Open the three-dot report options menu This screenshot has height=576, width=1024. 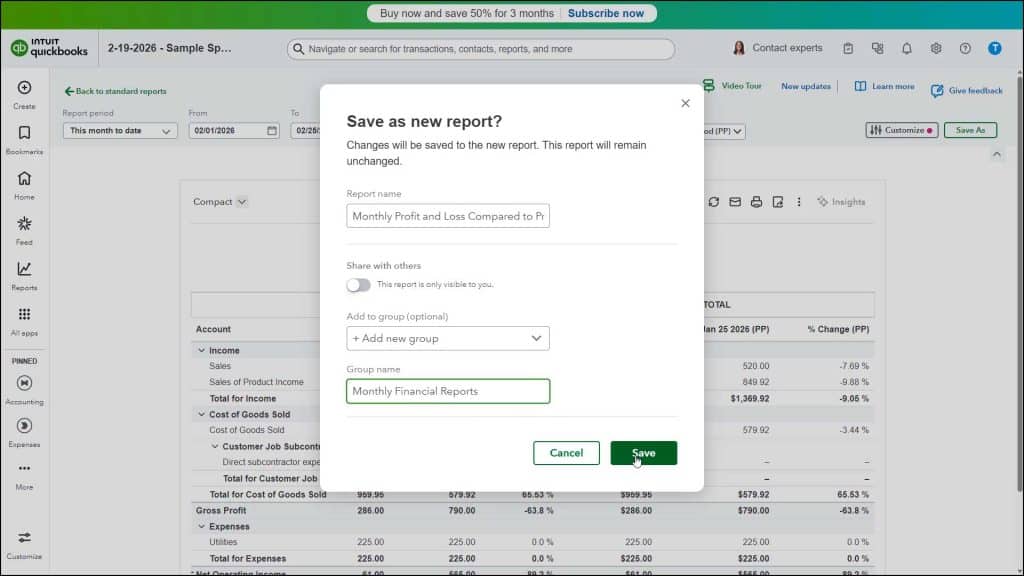pyautogui.click(x=798, y=201)
